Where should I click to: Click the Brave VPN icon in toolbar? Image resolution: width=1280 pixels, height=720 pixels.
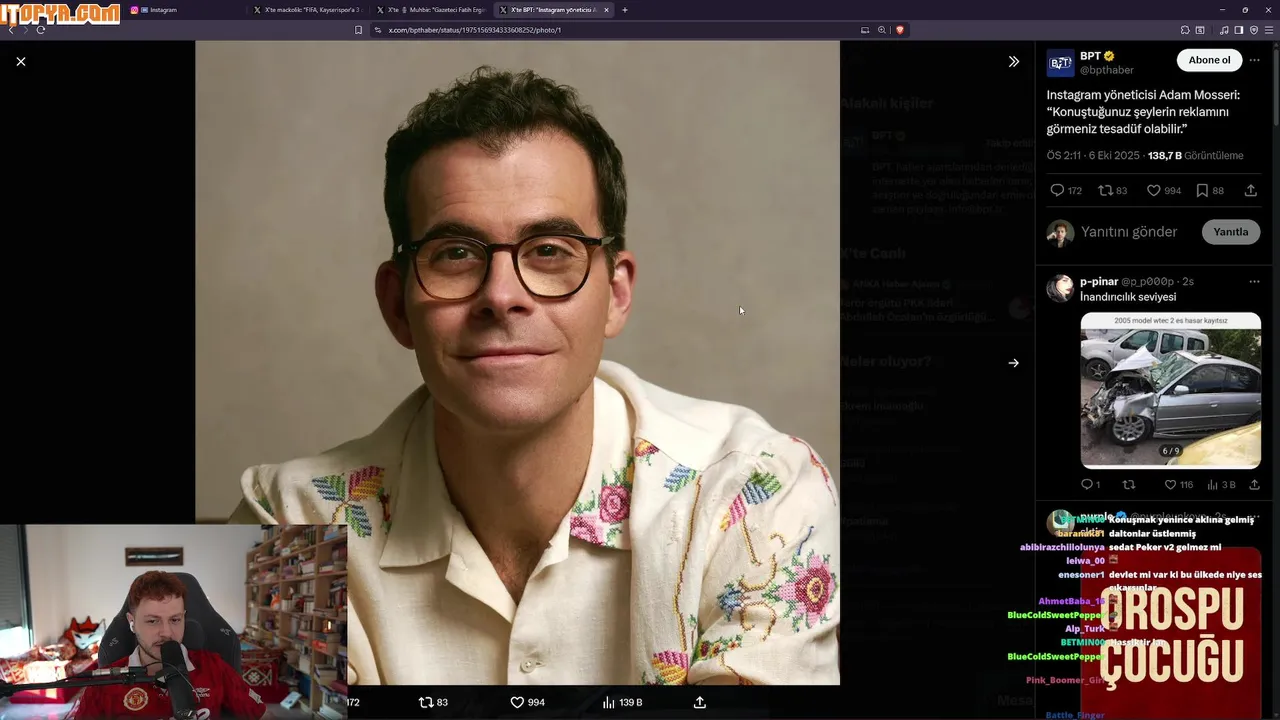(x=1254, y=30)
